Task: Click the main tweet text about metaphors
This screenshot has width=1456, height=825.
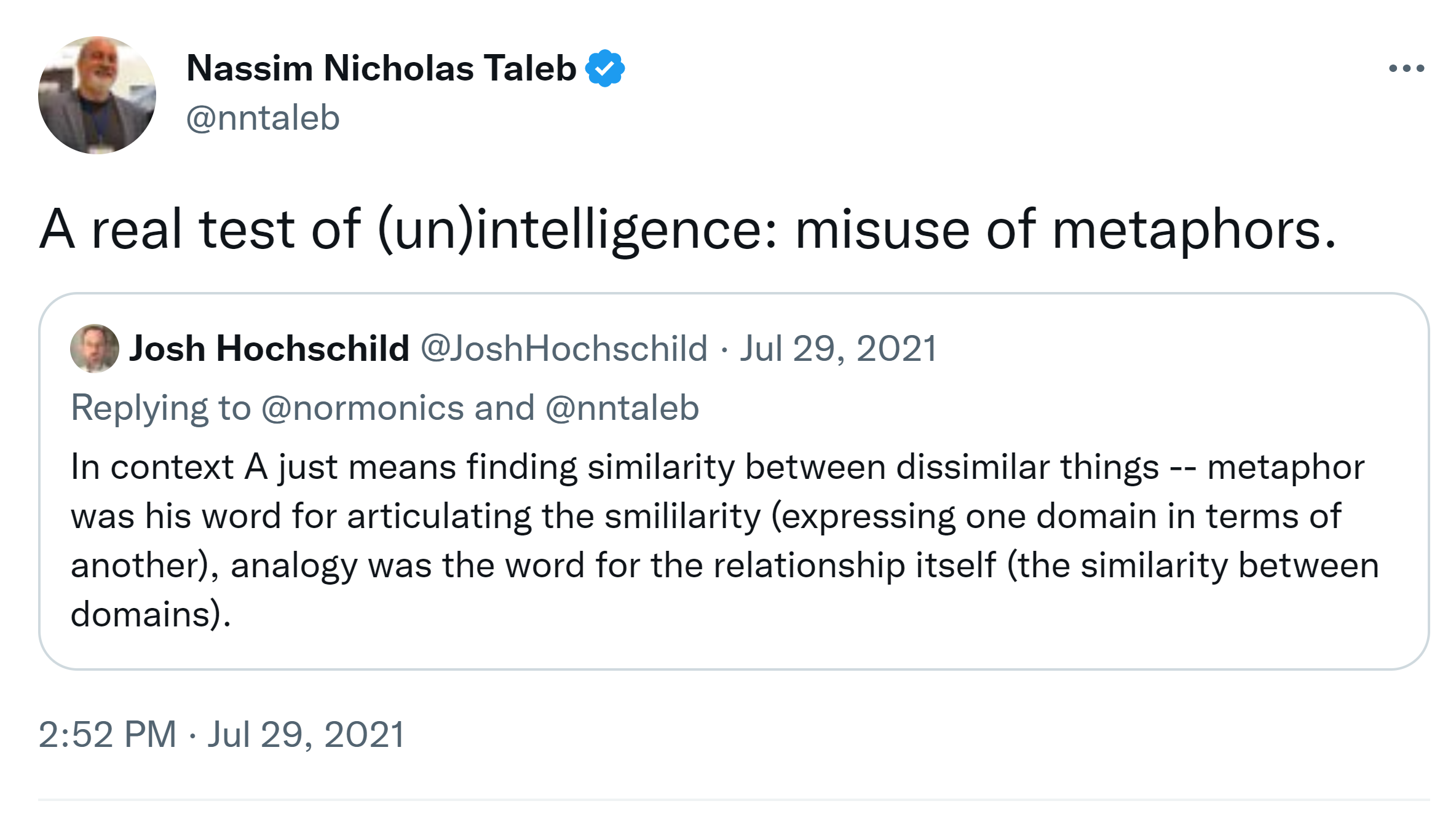Action: tap(687, 229)
